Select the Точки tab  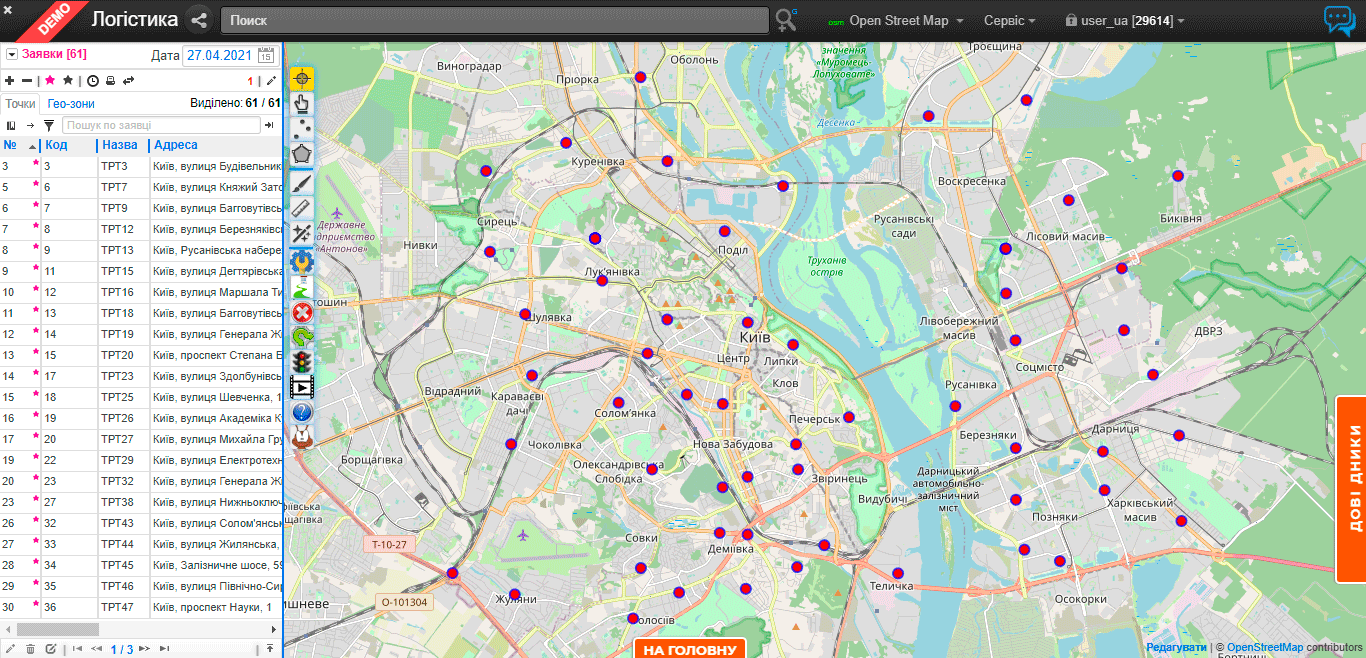click(20, 103)
